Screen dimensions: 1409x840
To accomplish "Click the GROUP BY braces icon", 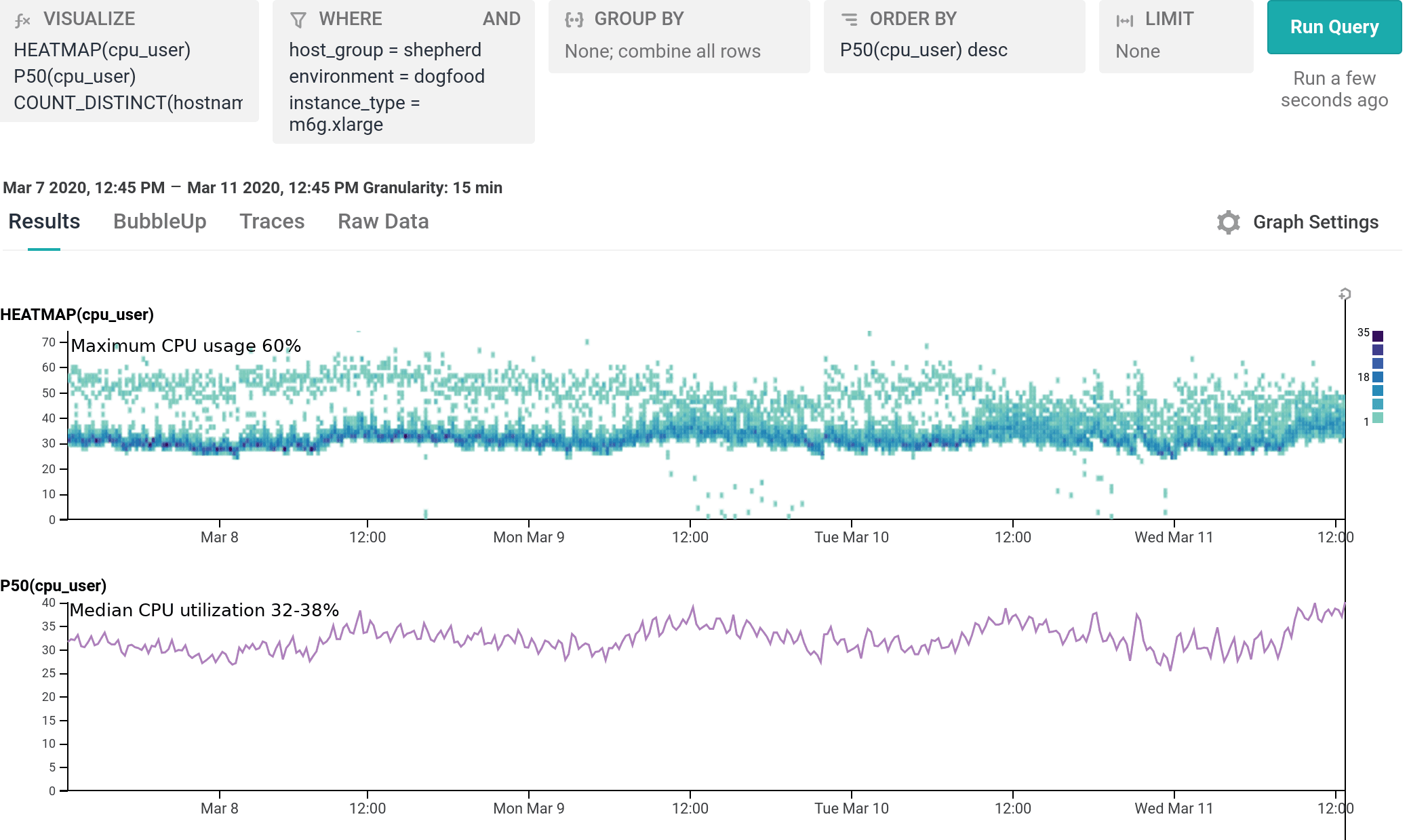I will coord(575,19).
